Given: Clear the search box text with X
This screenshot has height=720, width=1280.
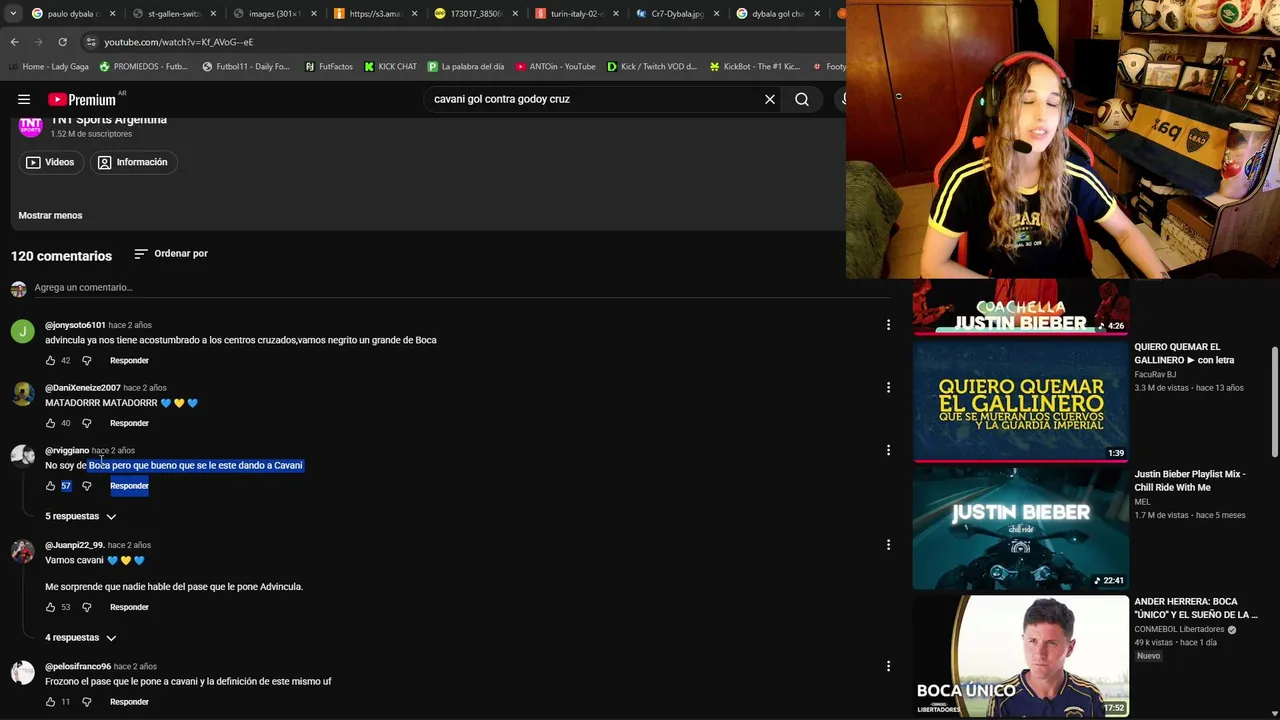Looking at the screenshot, I should coord(770,99).
